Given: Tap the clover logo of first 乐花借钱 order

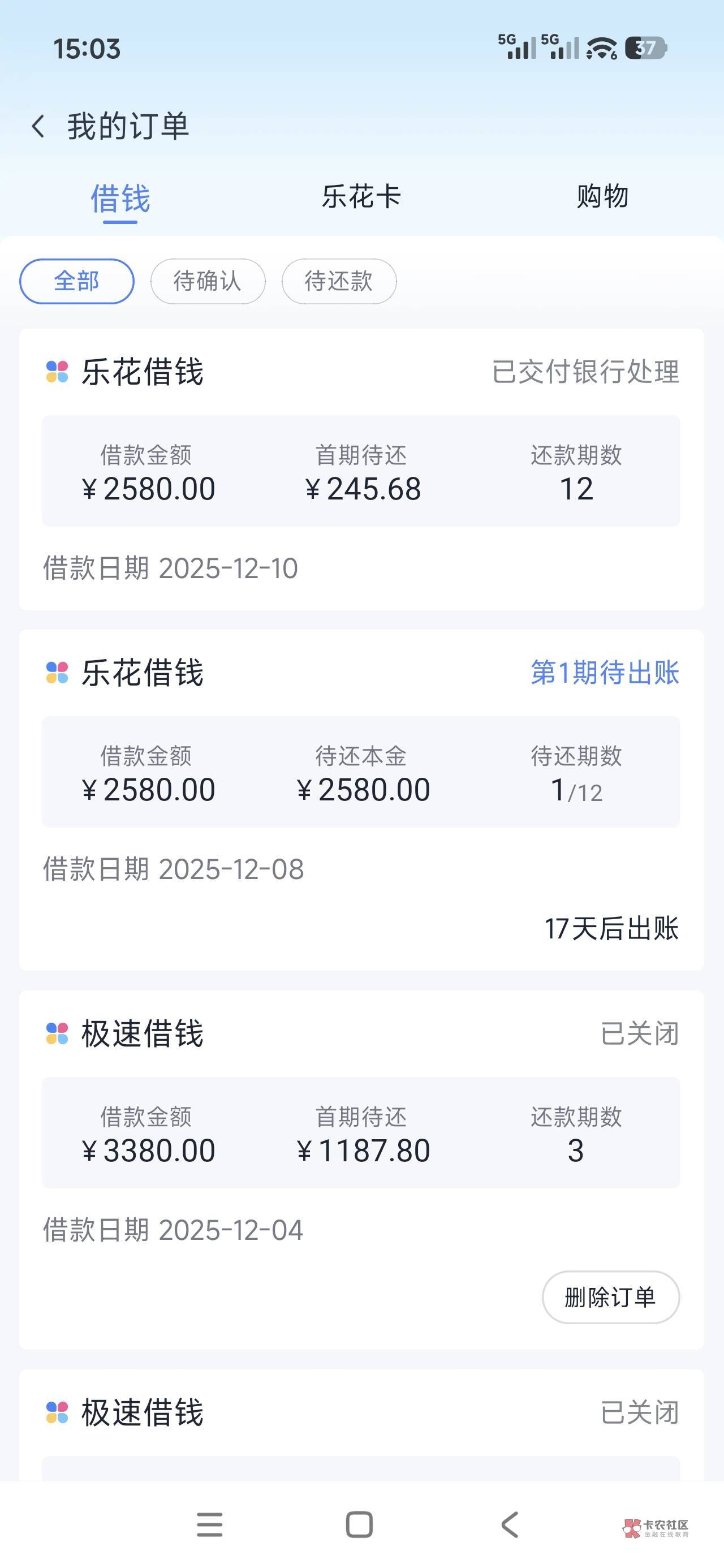Looking at the screenshot, I should pyautogui.click(x=57, y=372).
